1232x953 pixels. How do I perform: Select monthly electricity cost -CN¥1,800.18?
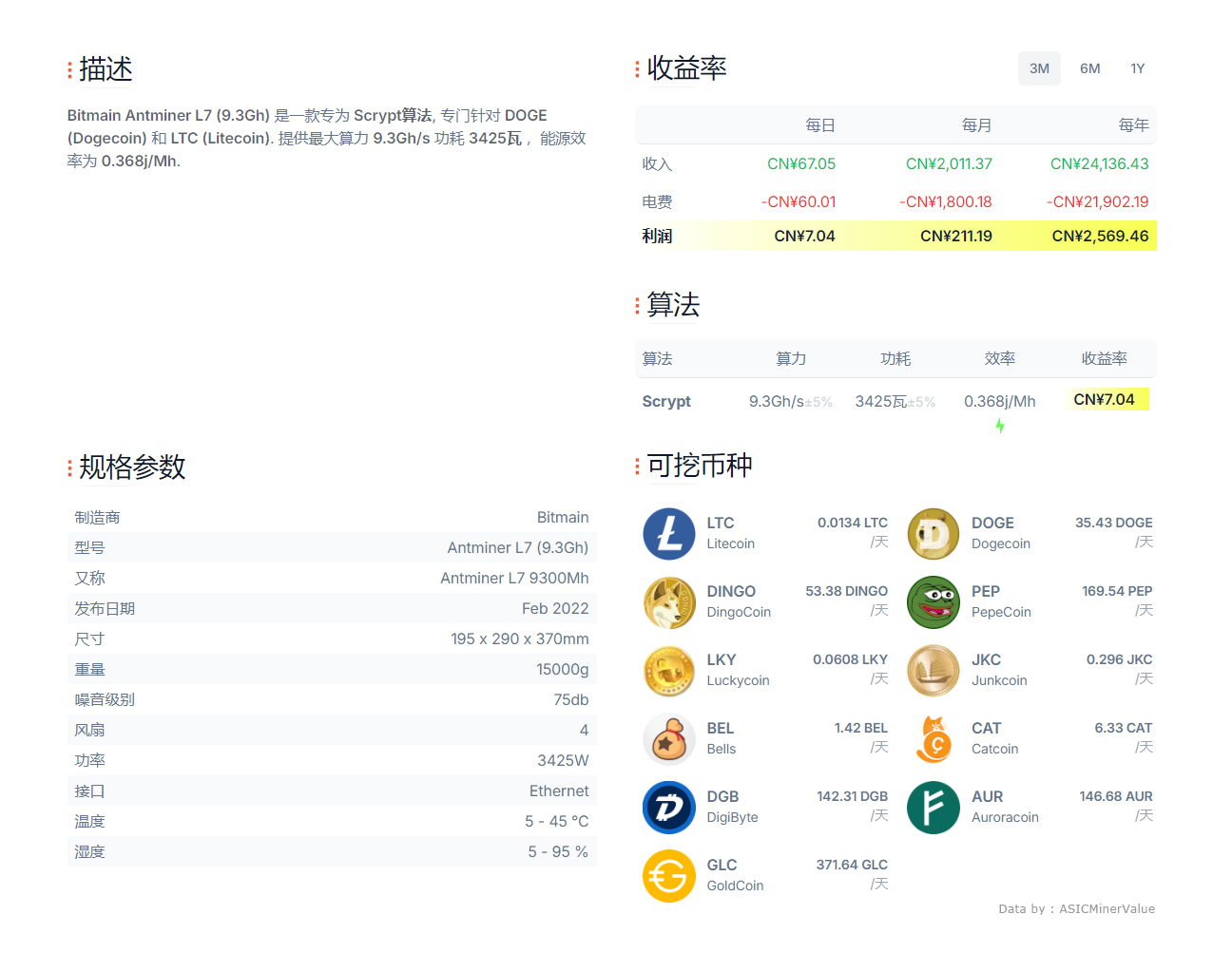click(x=946, y=201)
